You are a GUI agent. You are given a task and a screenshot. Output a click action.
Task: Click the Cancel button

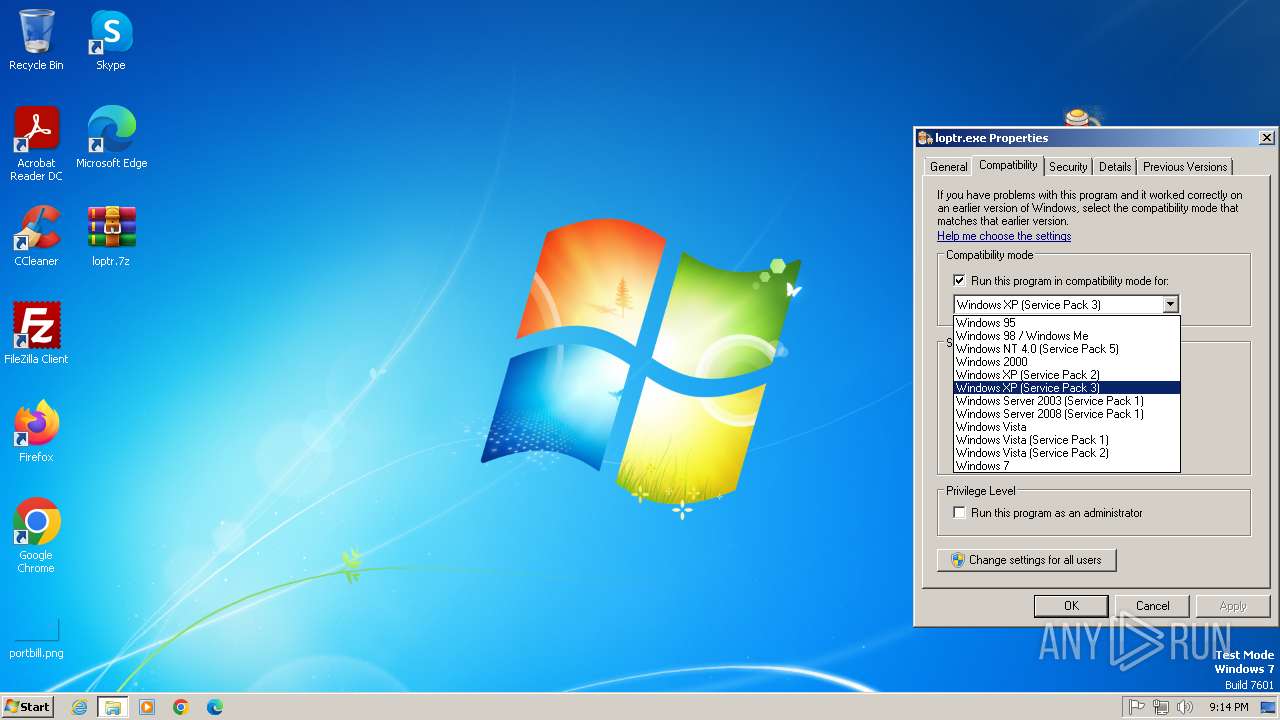pos(1152,606)
